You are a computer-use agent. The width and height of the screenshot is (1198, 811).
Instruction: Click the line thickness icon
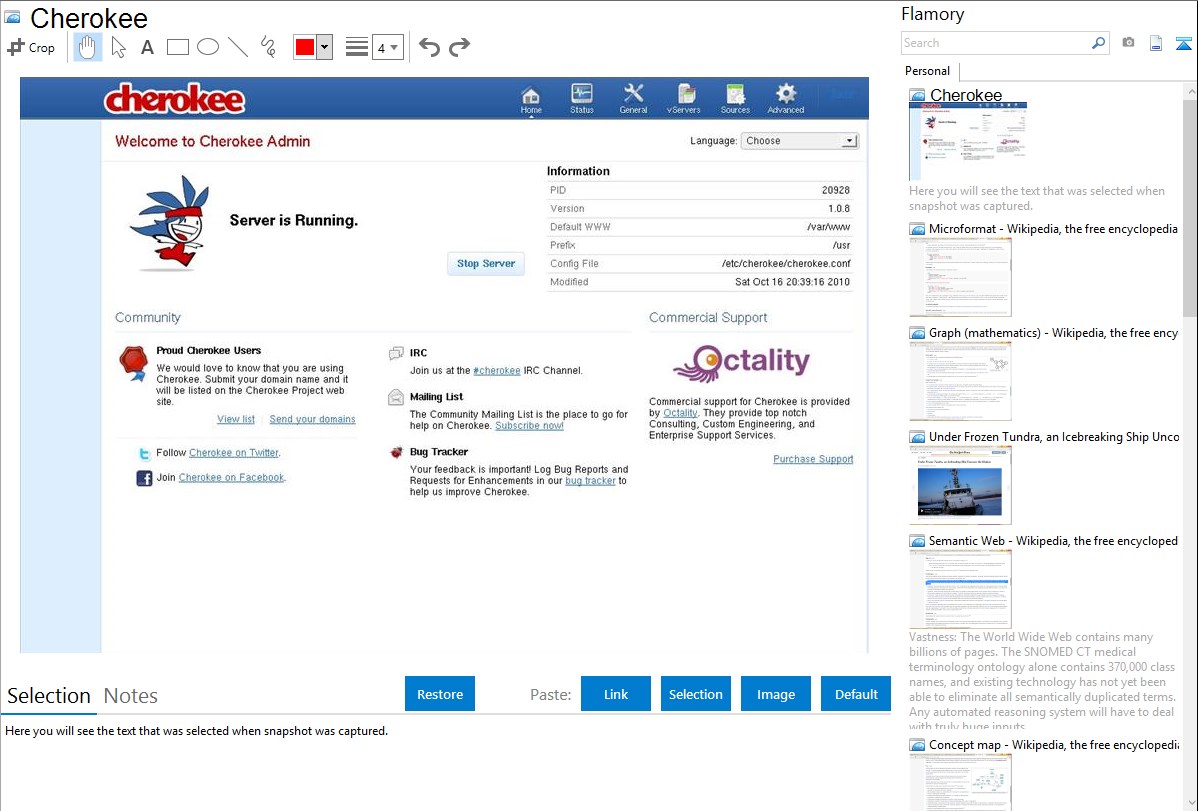[357, 47]
